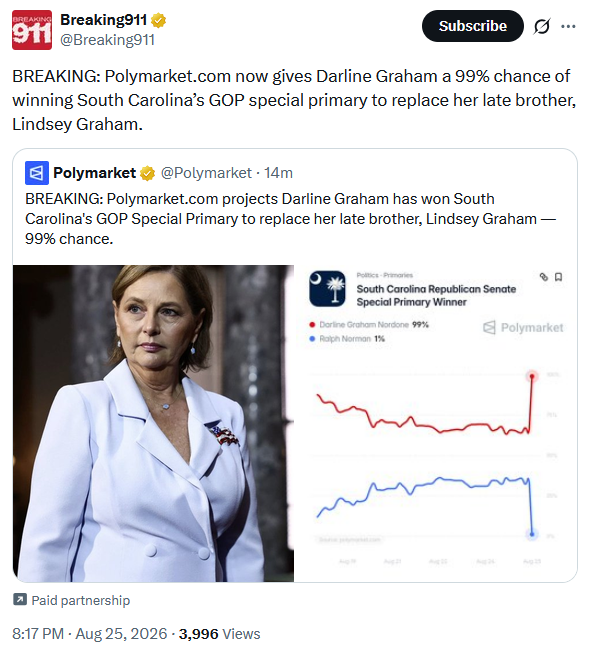Open the Grok explain post icon
This screenshot has height=651, width=592.
tap(542, 26)
